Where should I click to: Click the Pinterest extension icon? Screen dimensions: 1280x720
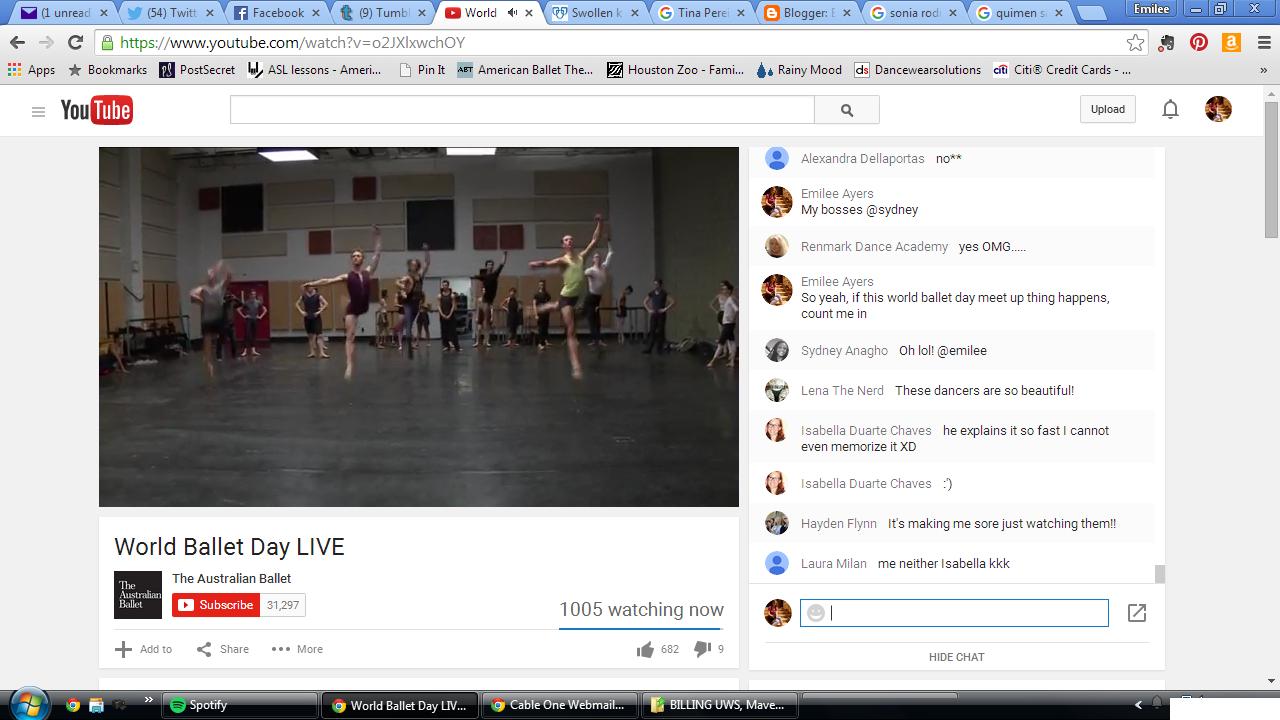pos(1199,43)
